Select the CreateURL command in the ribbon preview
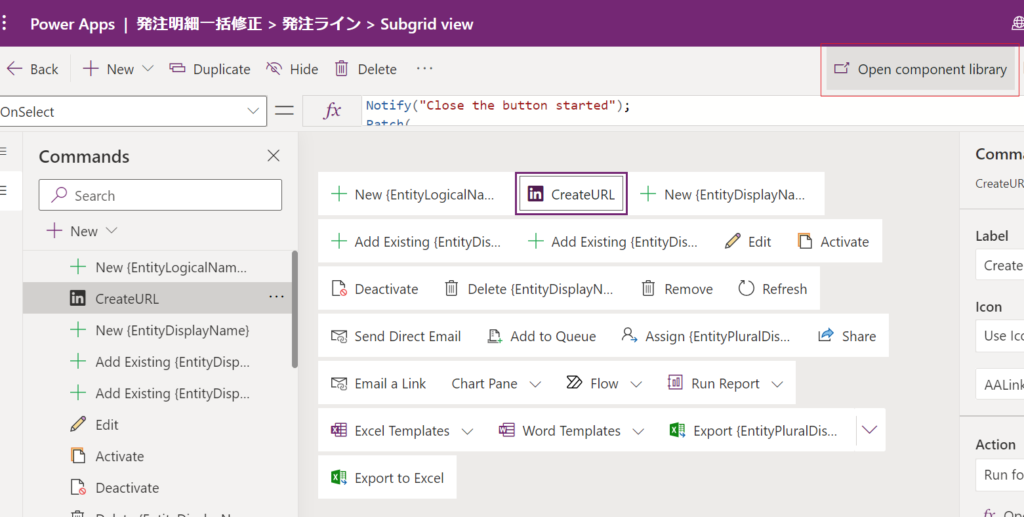The image size is (1024, 517). click(x=571, y=194)
